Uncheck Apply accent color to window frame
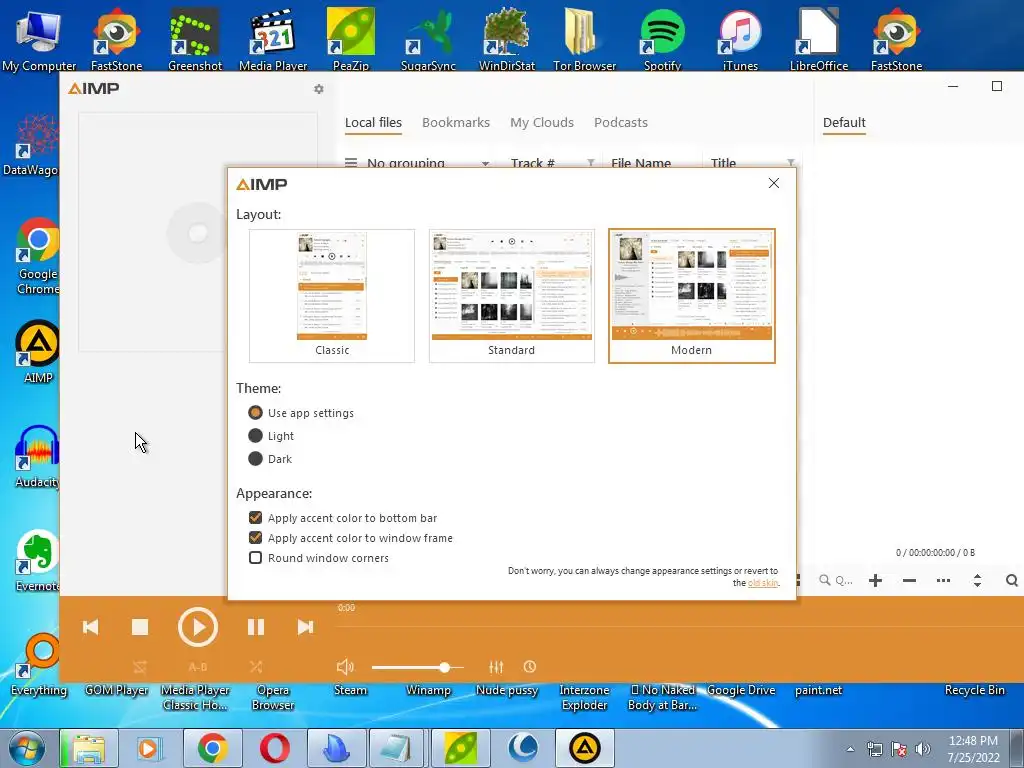Viewport: 1024px width, 768px height. [255, 537]
